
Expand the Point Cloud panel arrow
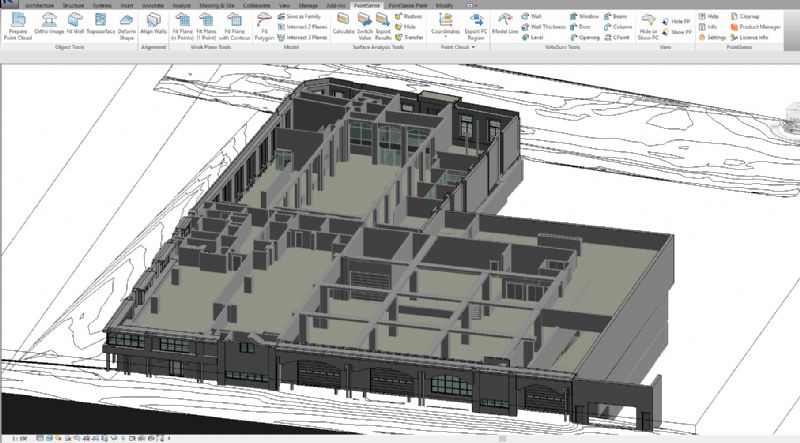tap(472, 47)
